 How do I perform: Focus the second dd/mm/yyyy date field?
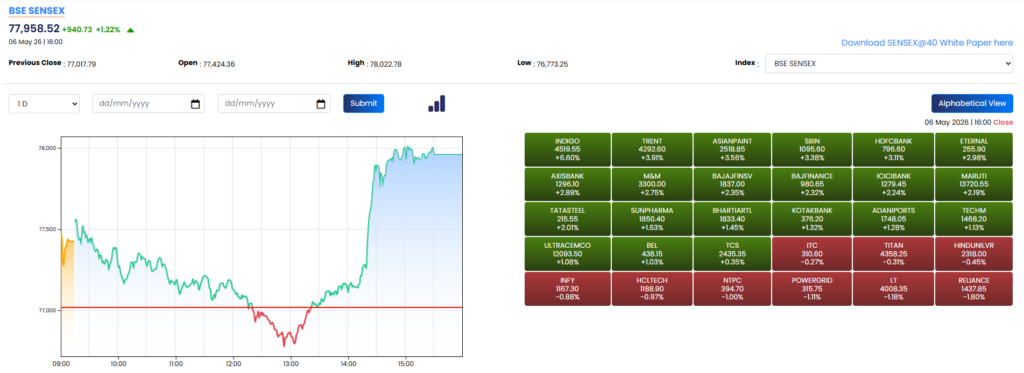point(274,104)
